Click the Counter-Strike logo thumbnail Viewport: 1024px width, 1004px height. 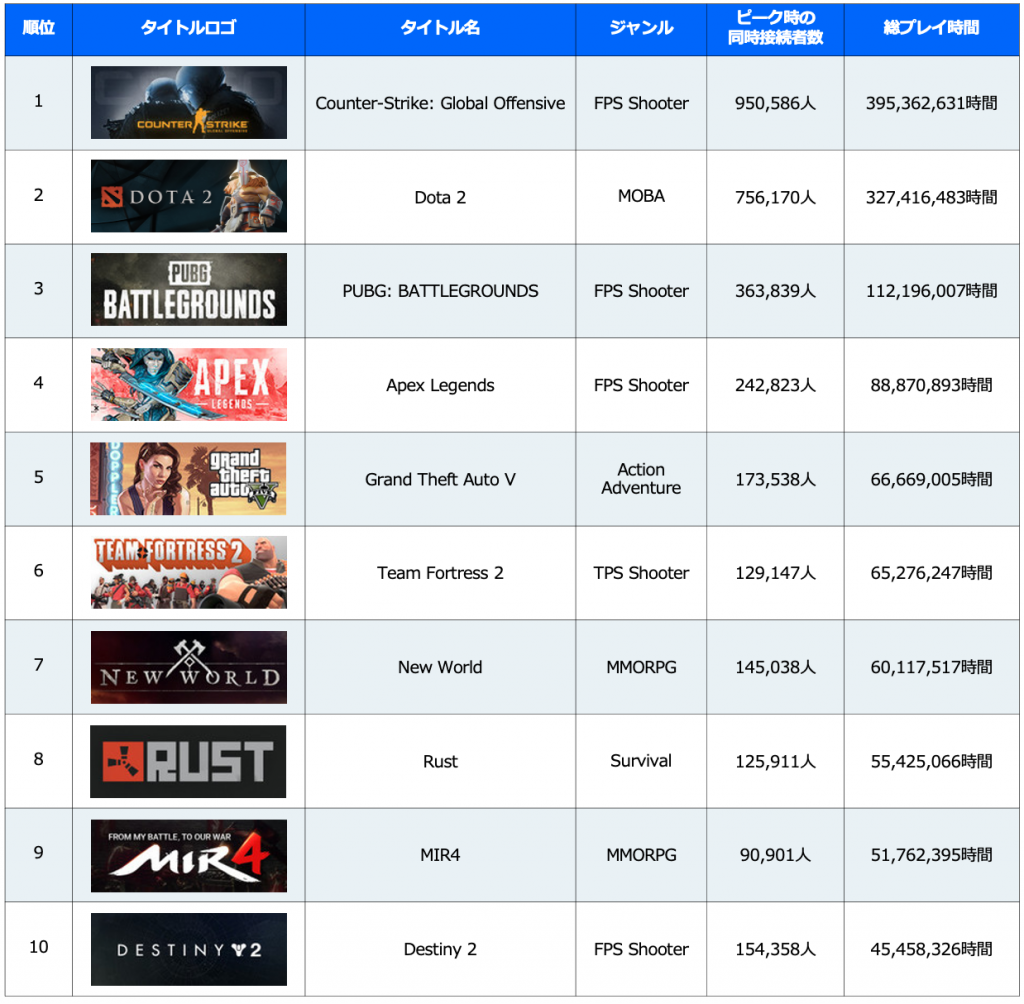pyautogui.click(x=189, y=103)
